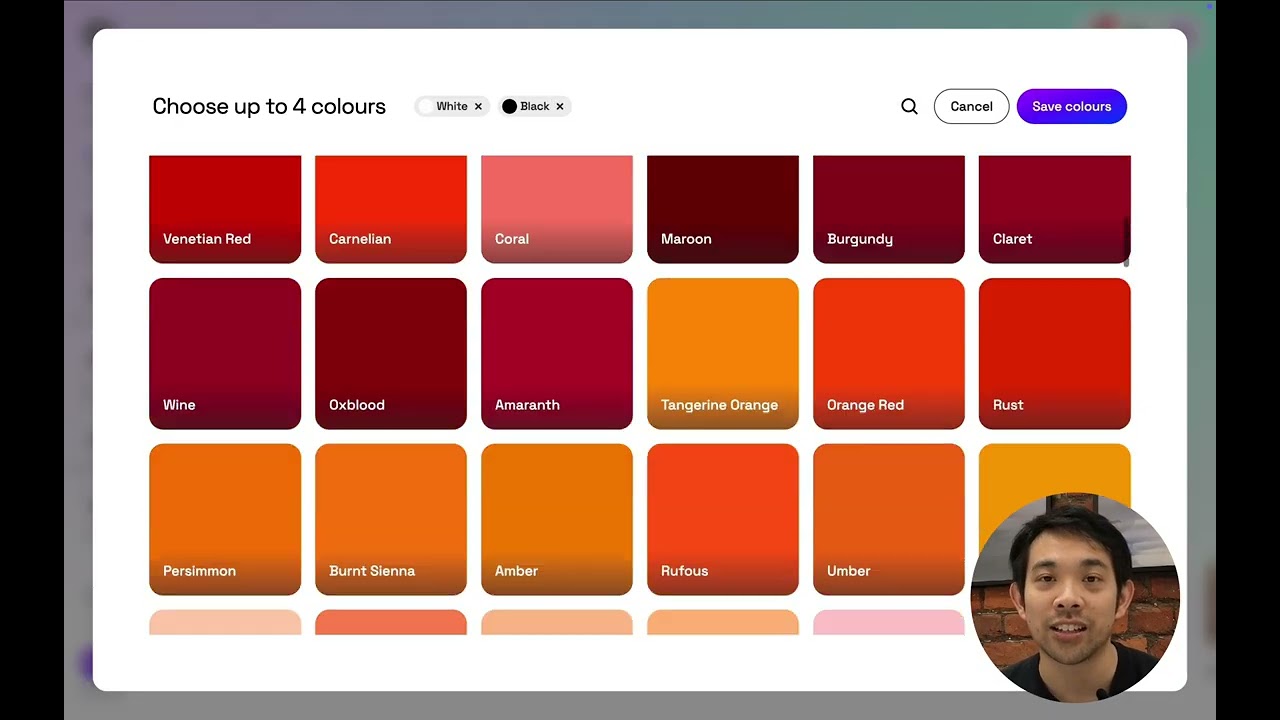Open the colour search magnifier

point(909,106)
